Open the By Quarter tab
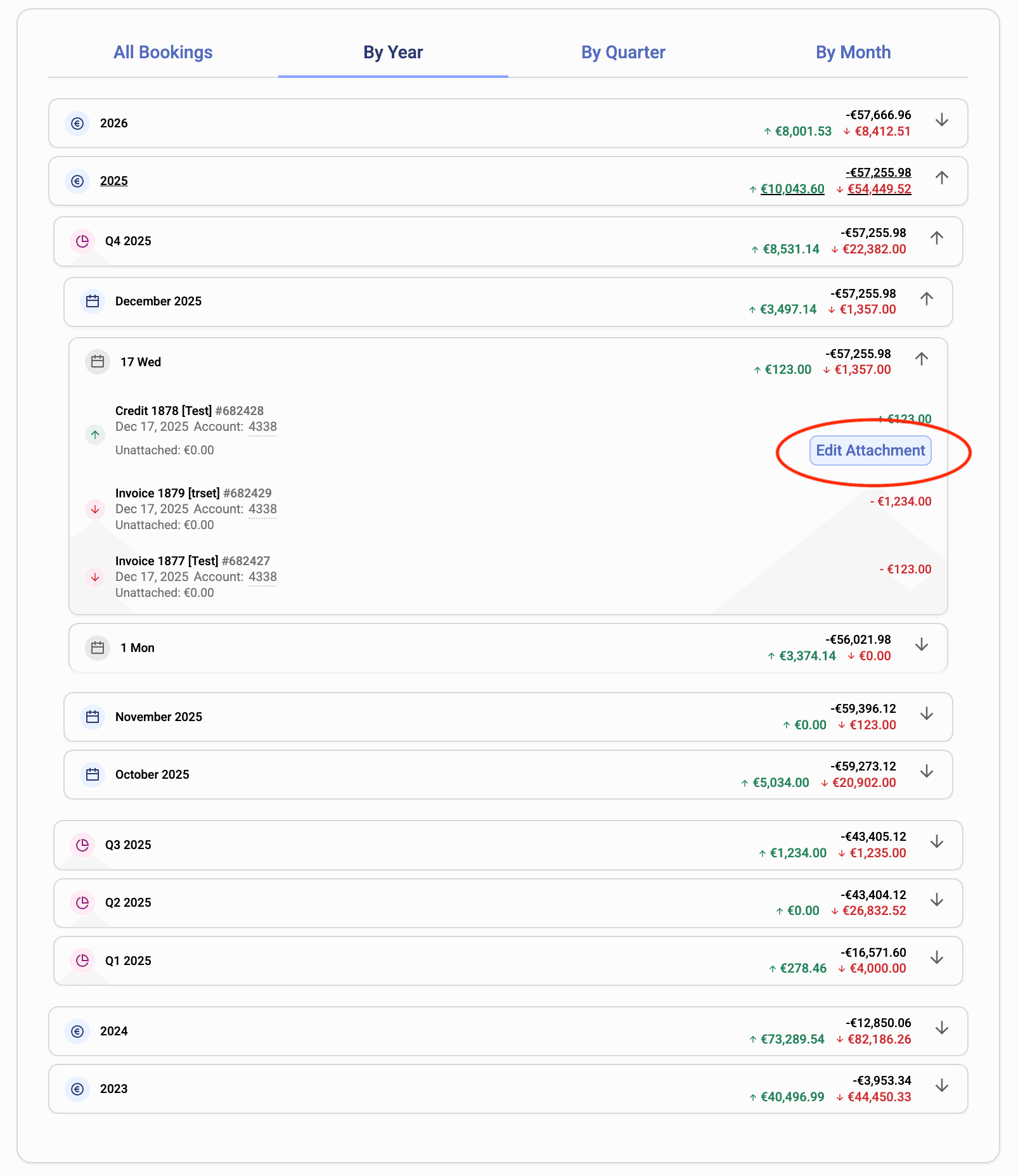Screen dimensions: 1018x1176 pyautogui.click(x=623, y=53)
